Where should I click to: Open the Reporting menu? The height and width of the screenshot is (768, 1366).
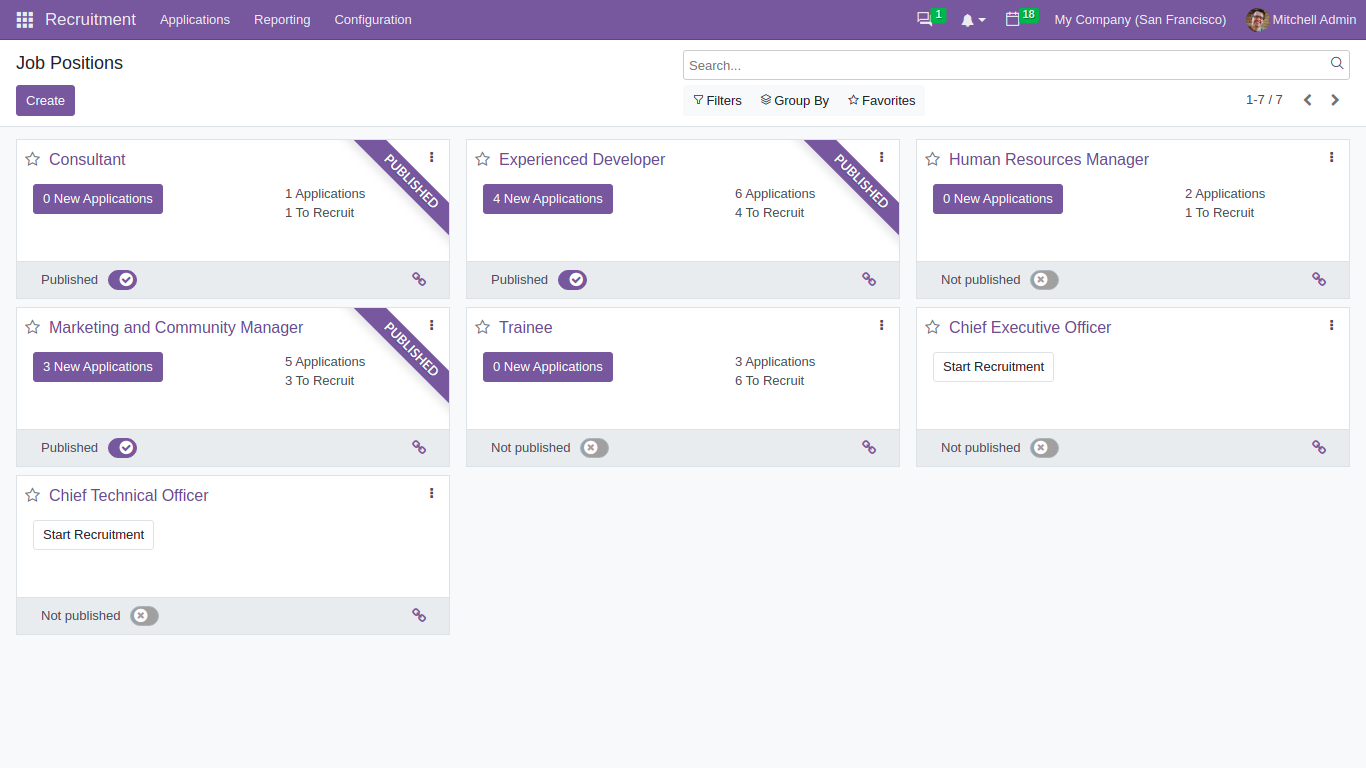[x=282, y=19]
